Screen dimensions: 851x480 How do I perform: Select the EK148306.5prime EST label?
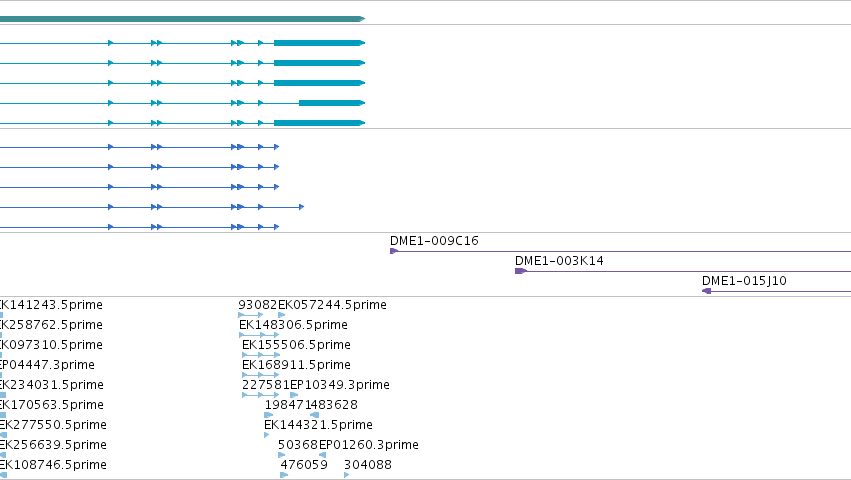(x=293, y=325)
